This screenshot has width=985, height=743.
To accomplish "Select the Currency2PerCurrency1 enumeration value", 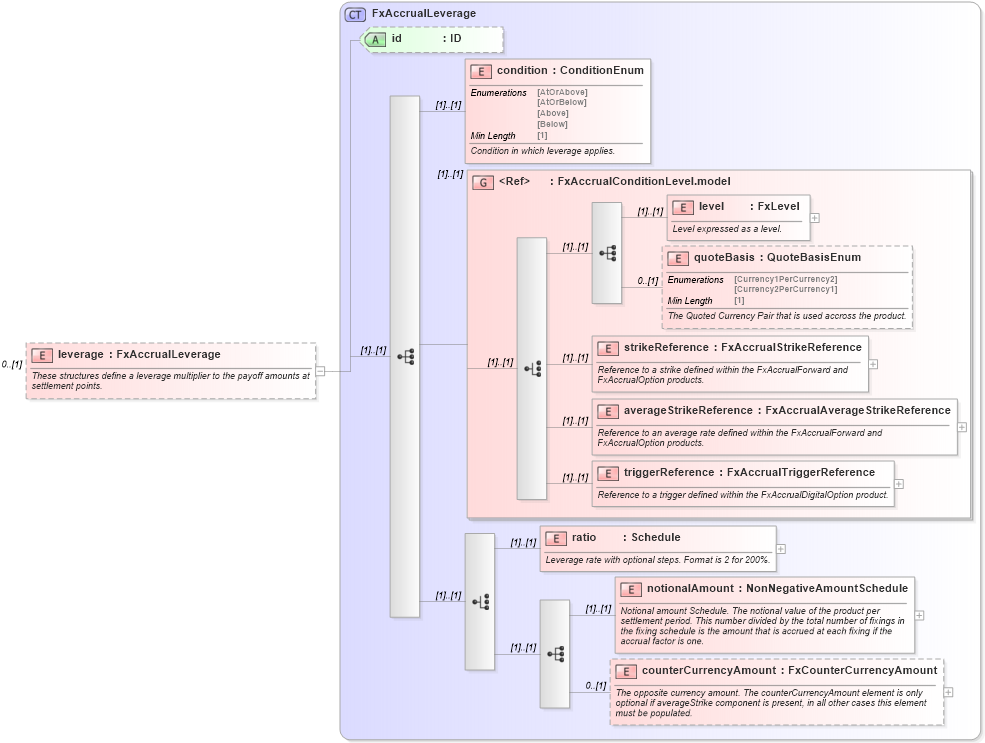I will tap(786, 290).
